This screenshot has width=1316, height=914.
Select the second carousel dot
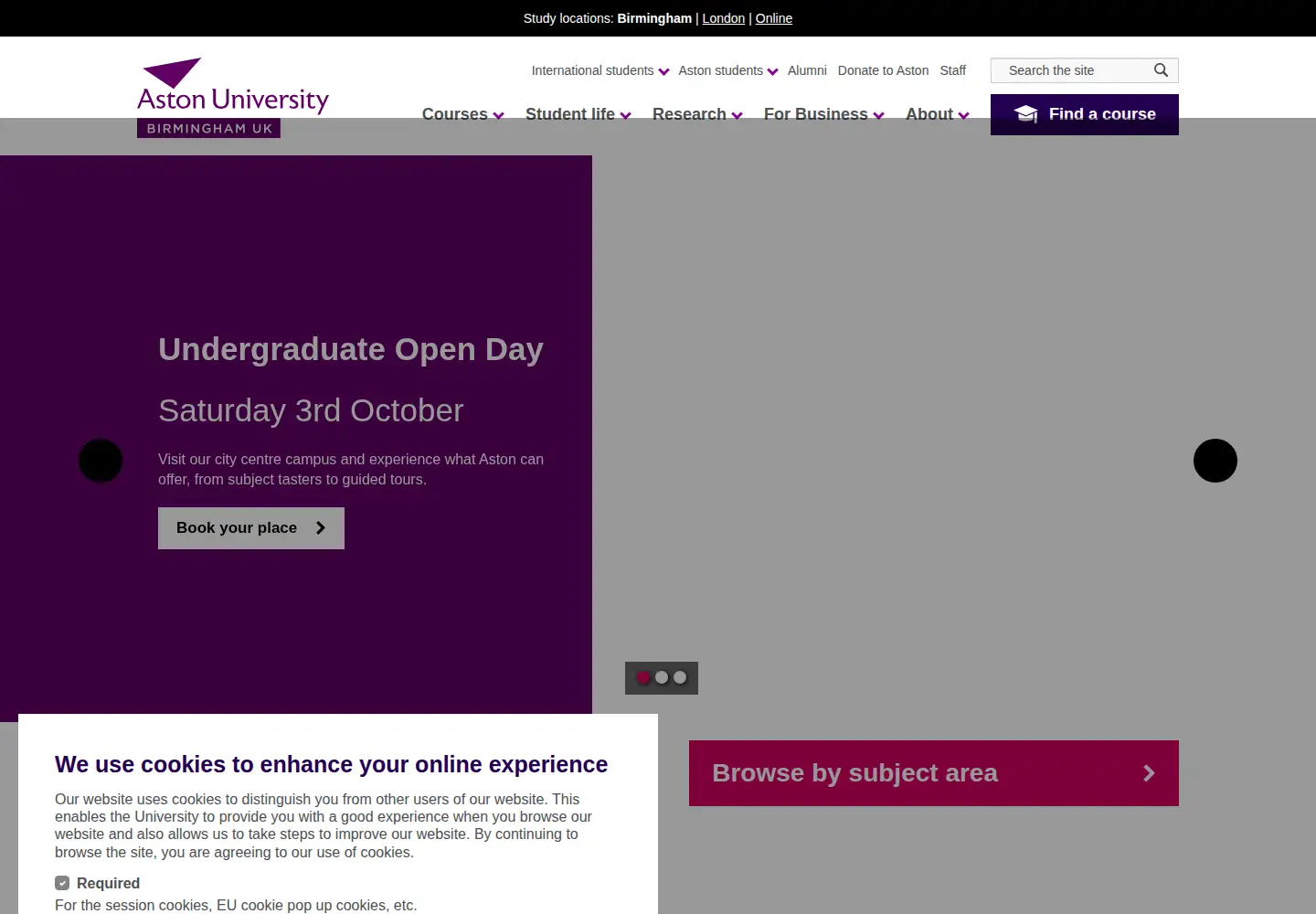[x=662, y=677]
